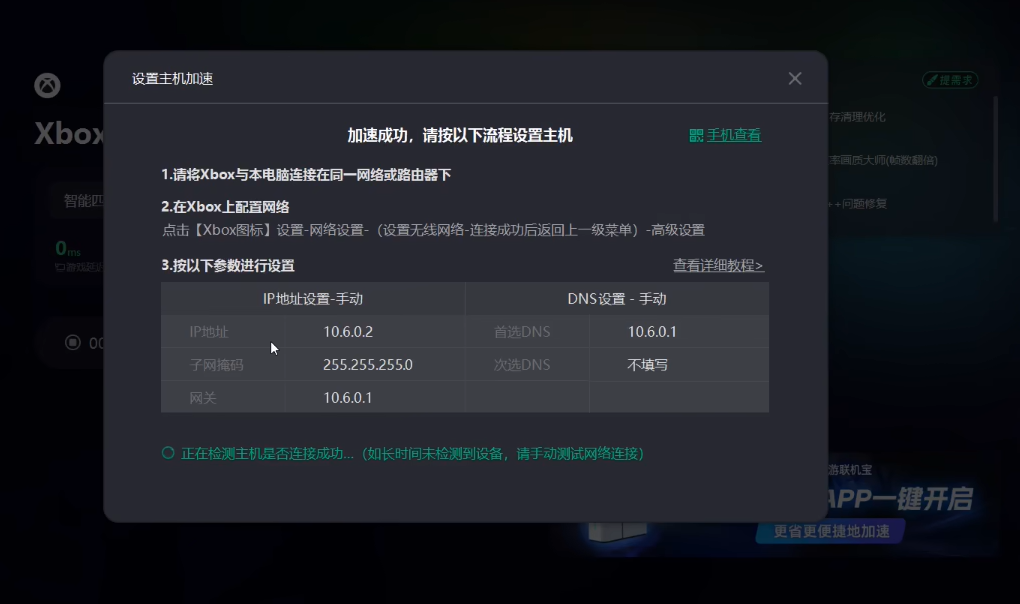Click the 加速成功 heading text

[x=460, y=135]
